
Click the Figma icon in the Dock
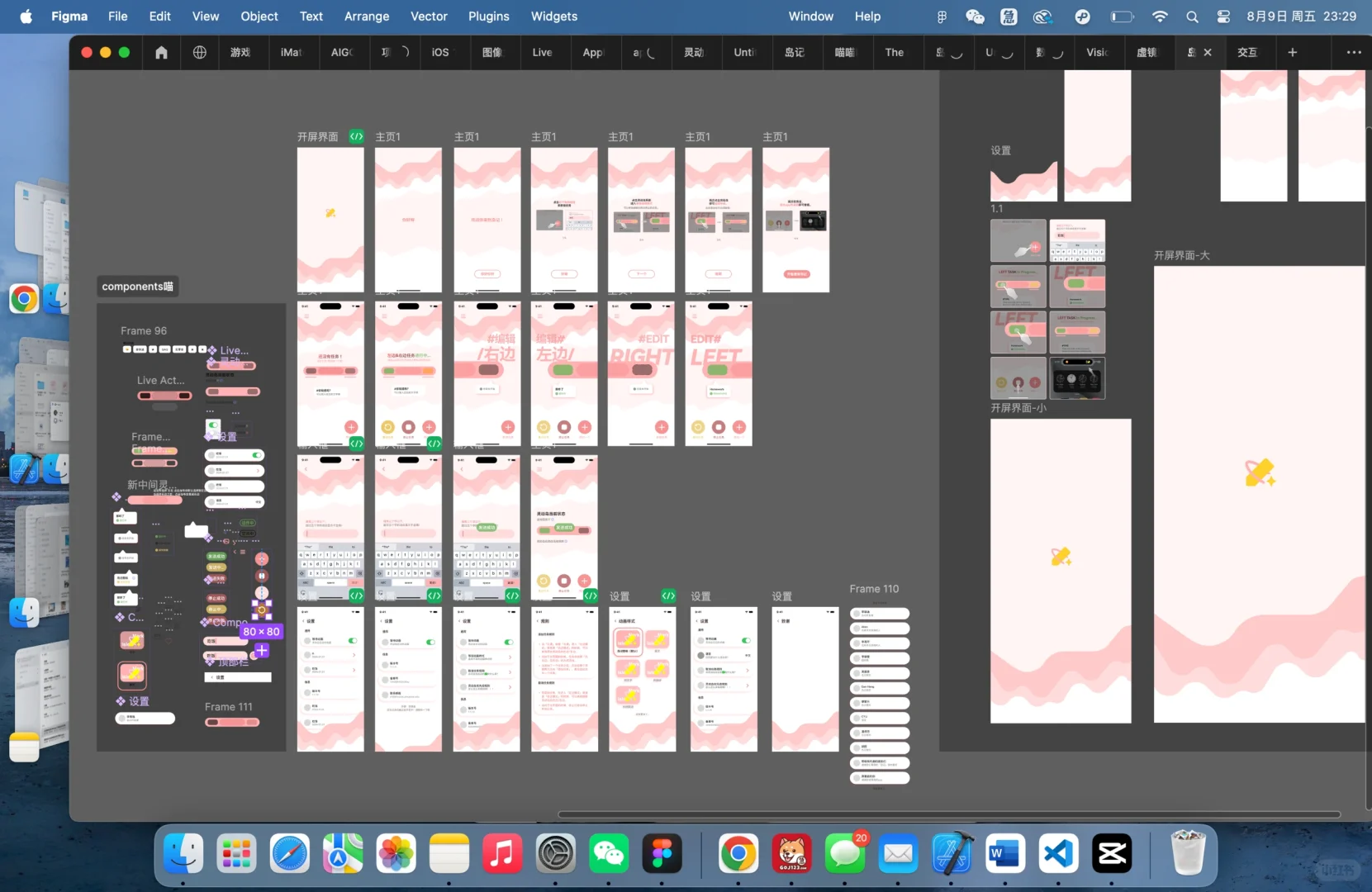pyautogui.click(x=662, y=853)
